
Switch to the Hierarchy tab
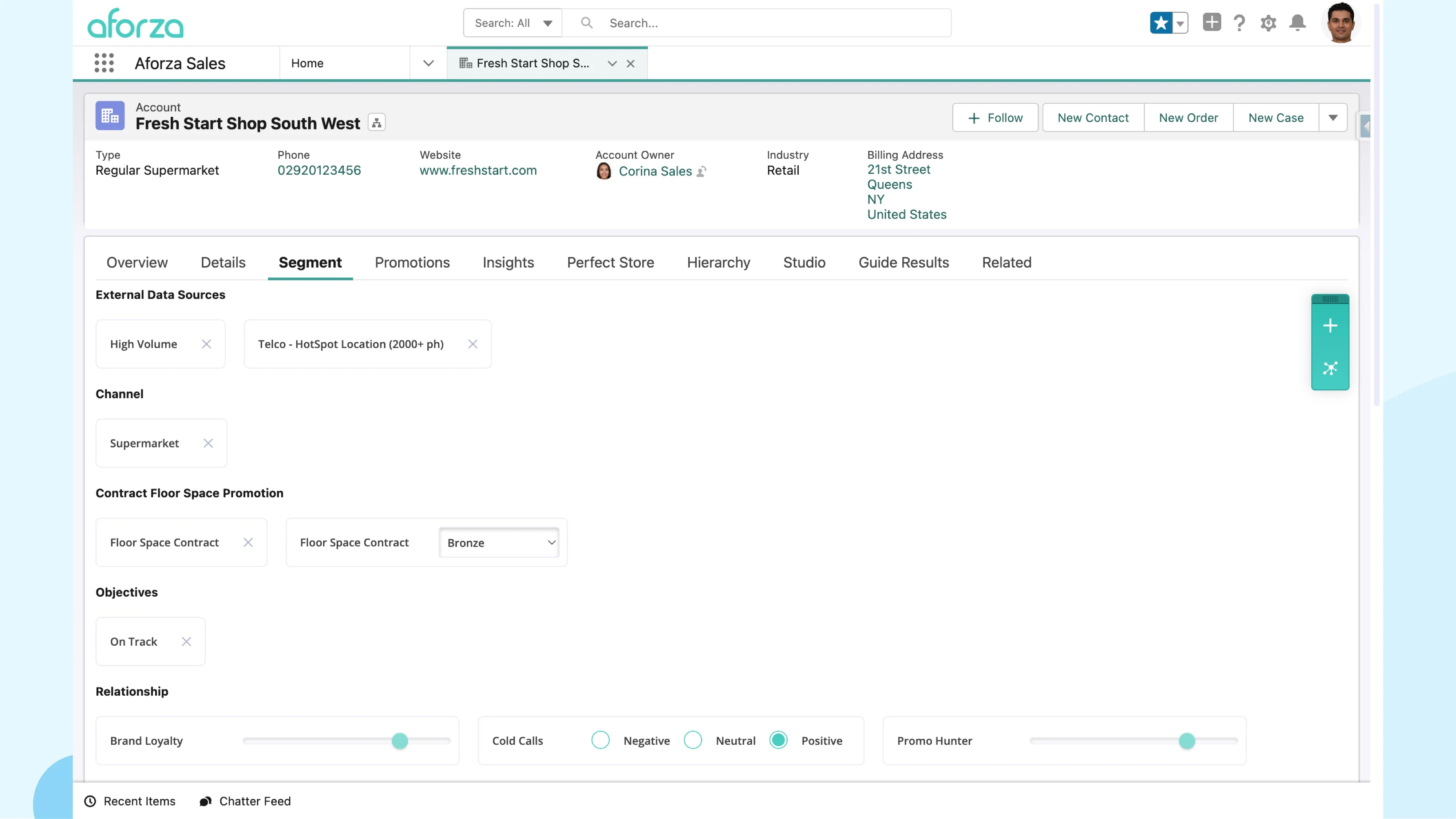tap(719, 263)
